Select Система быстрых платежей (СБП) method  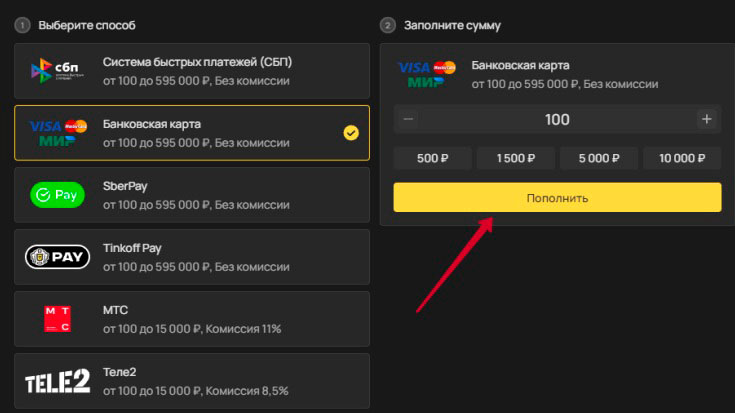[192, 71]
